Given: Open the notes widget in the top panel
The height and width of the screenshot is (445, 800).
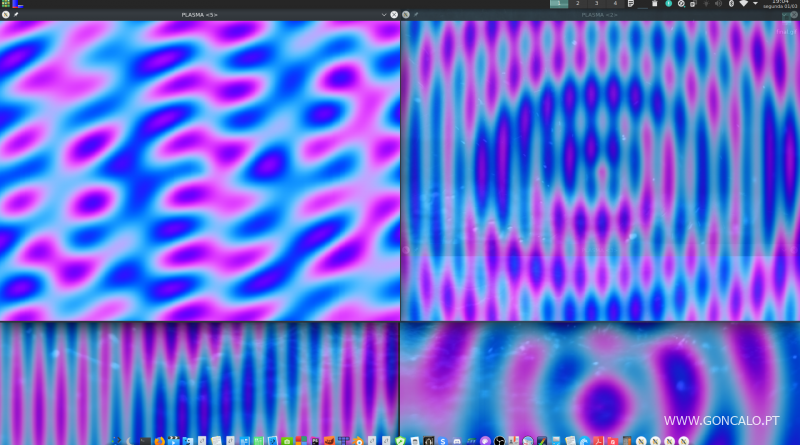Looking at the screenshot, I should pos(631,4).
